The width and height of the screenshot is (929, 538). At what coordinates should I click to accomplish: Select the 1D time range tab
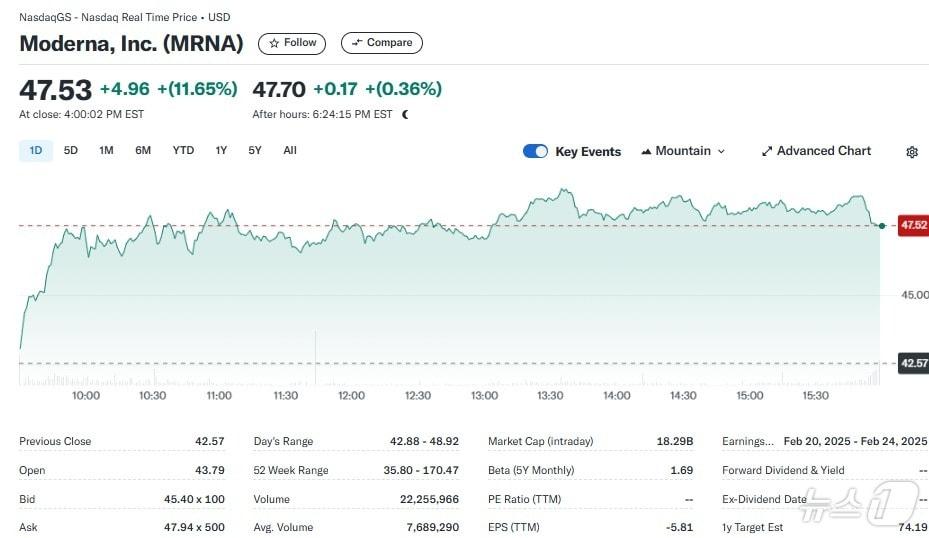[x=36, y=151]
